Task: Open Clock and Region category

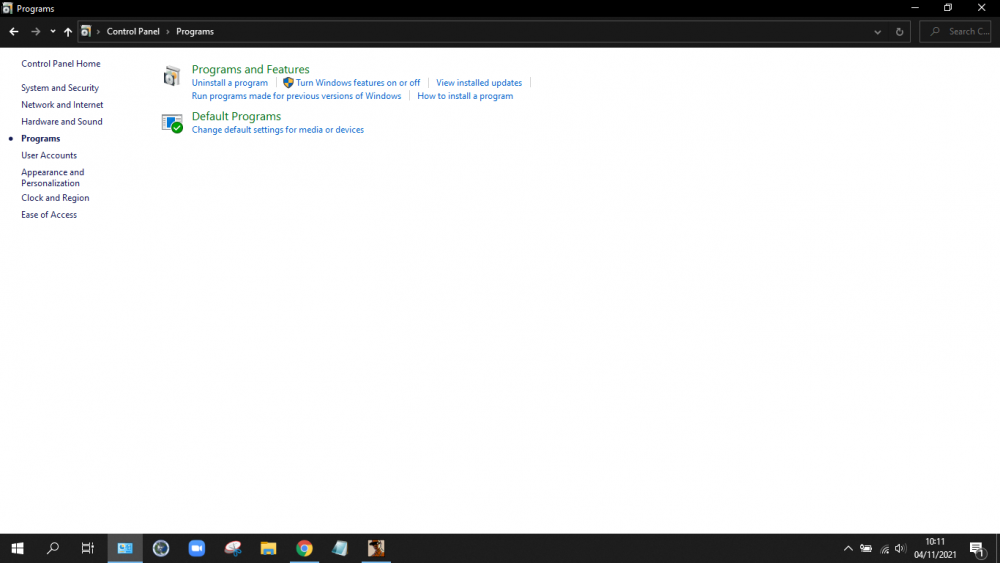Action: pyautogui.click(x=55, y=198)
